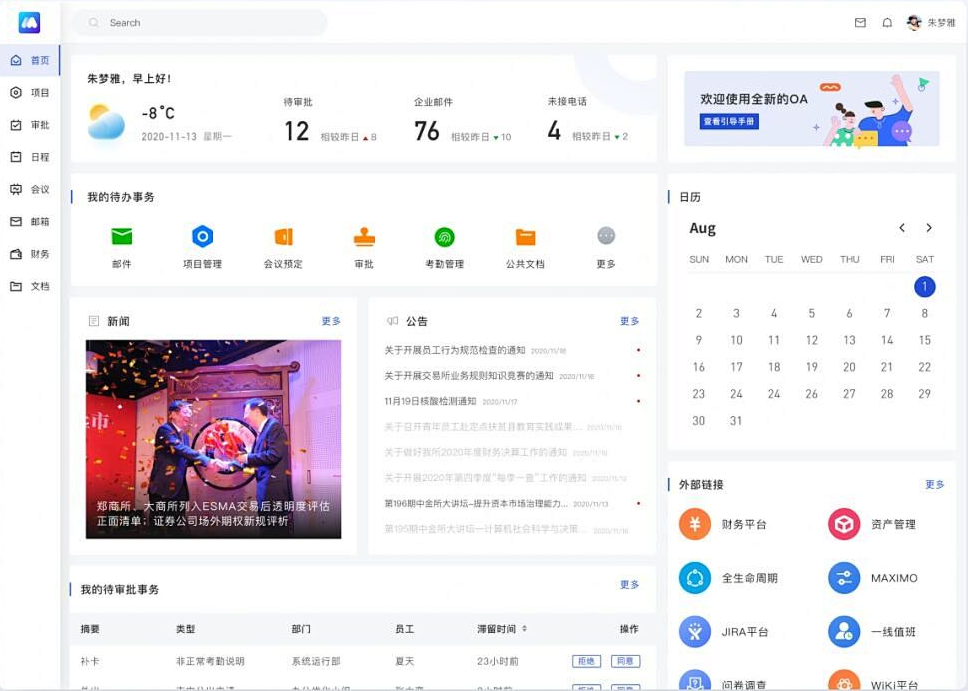Click the 待审批 count 12
Screen dimensions: 968x691
(296, 131)
